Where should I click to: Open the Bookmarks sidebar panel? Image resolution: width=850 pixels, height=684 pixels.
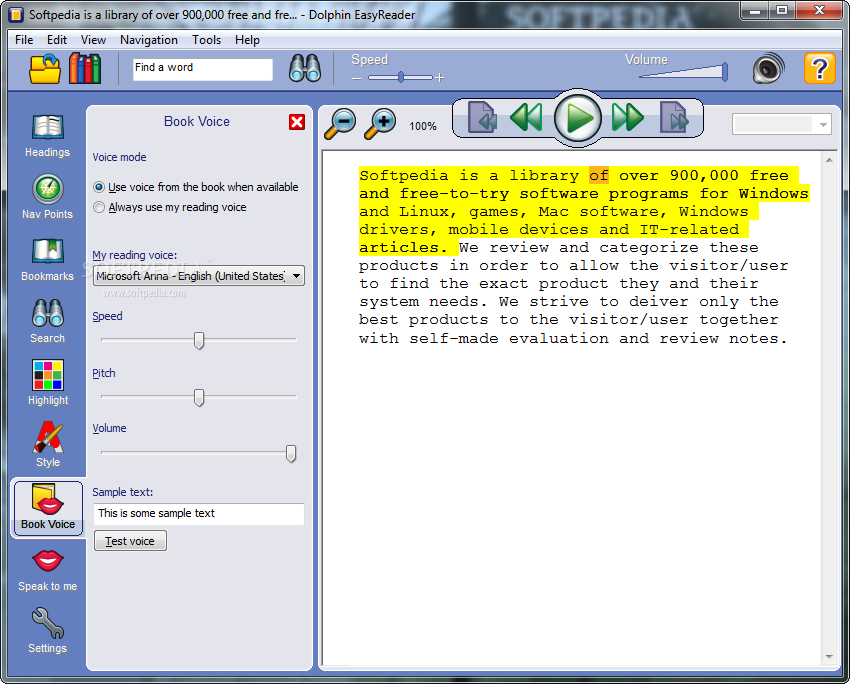pos(48,260)
